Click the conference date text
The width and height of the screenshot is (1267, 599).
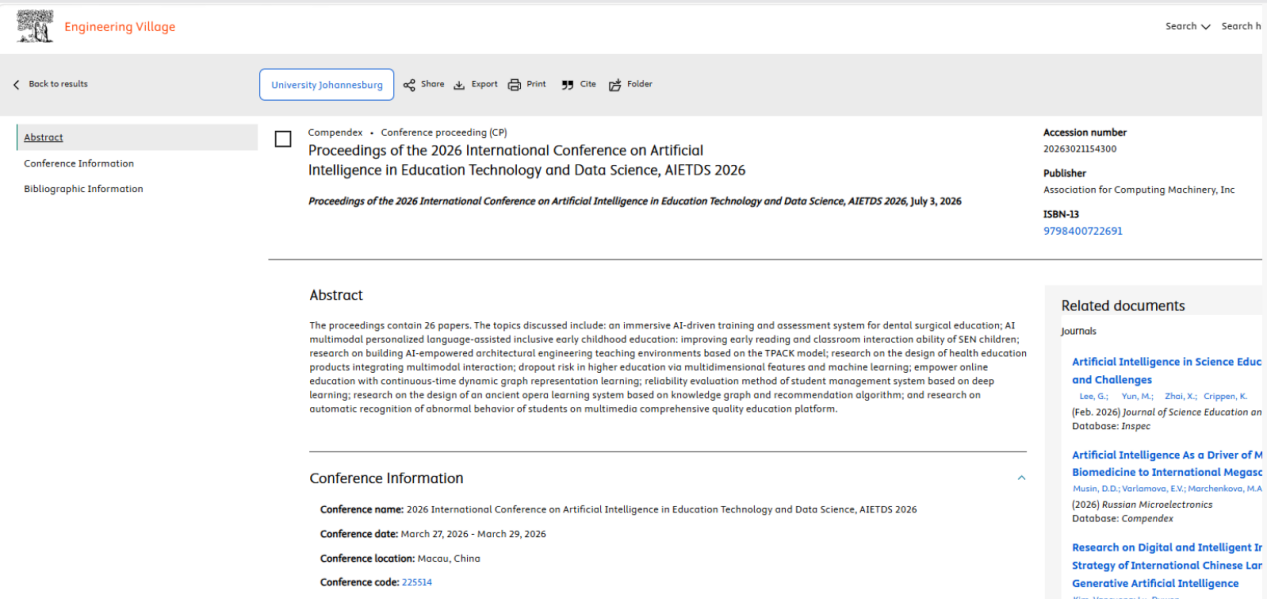click(474, 534)
